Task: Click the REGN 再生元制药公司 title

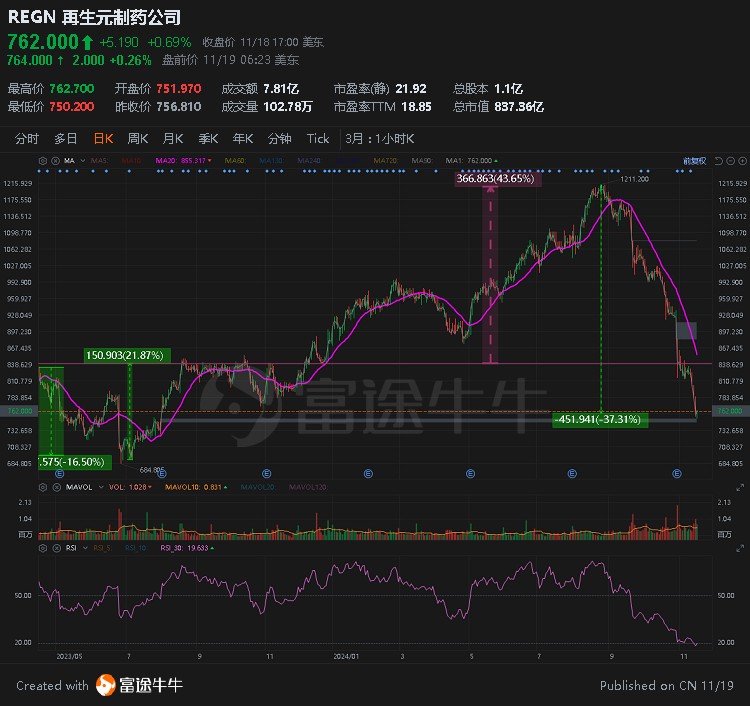Action: 94,17
